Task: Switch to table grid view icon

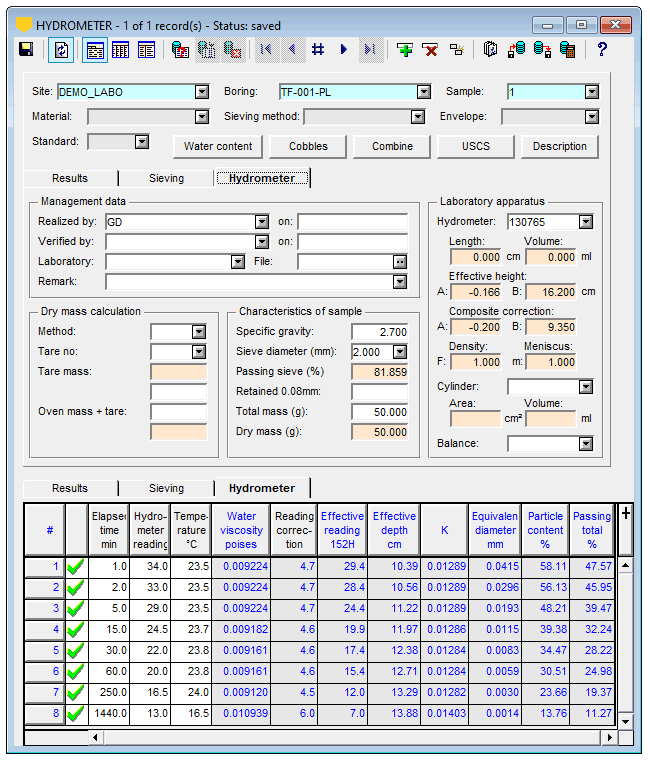Action: (120, 50)
